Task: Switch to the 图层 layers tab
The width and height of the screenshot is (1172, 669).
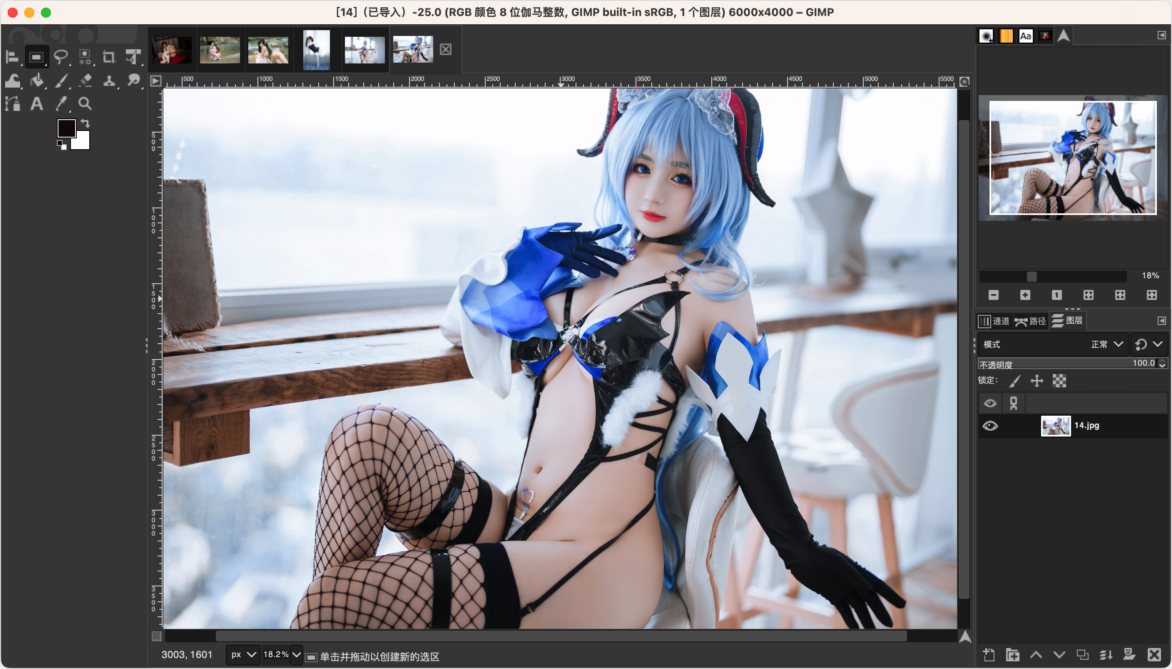Action: point(1067,321)
